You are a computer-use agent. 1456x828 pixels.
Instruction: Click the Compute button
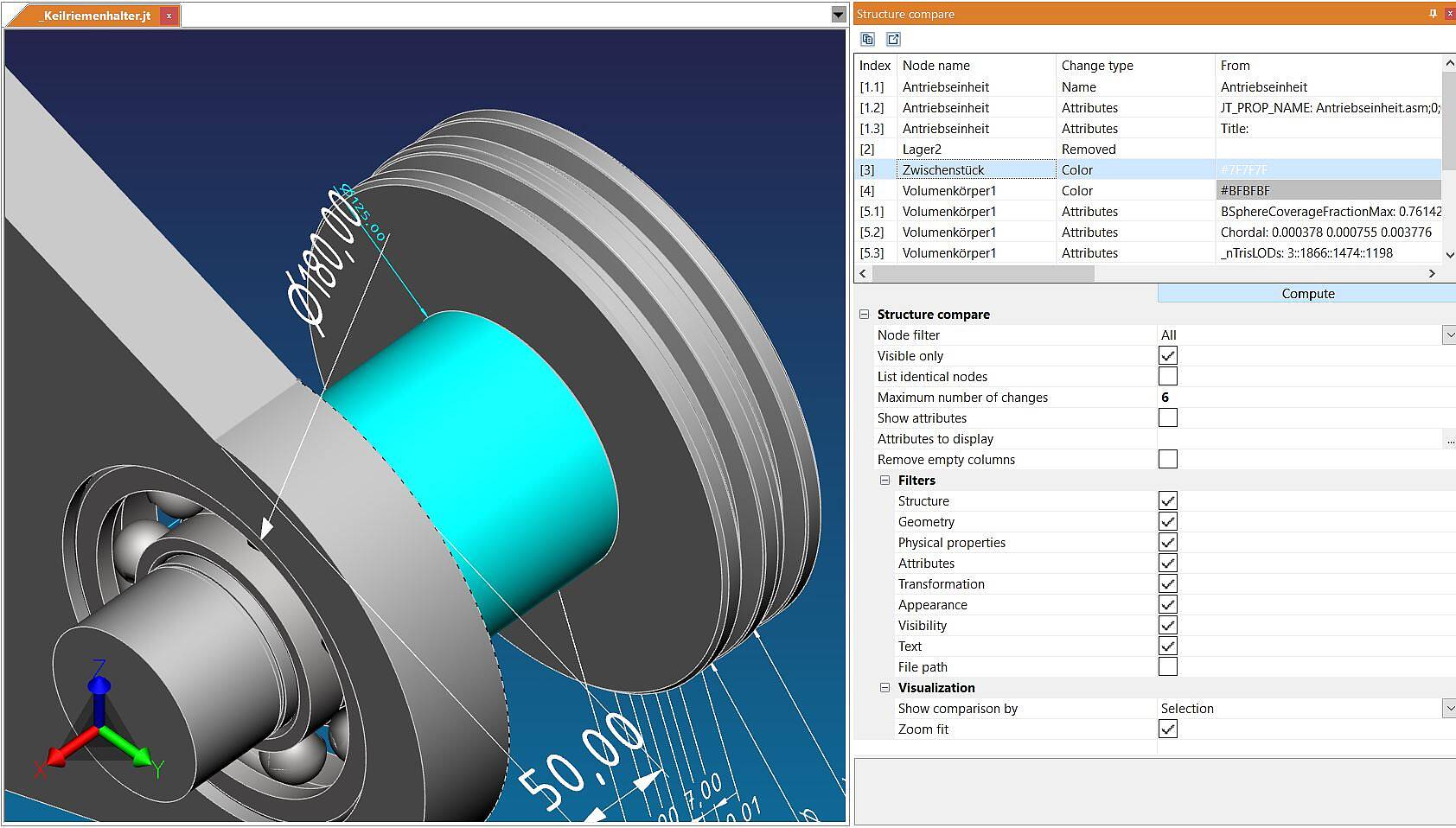1307,294
